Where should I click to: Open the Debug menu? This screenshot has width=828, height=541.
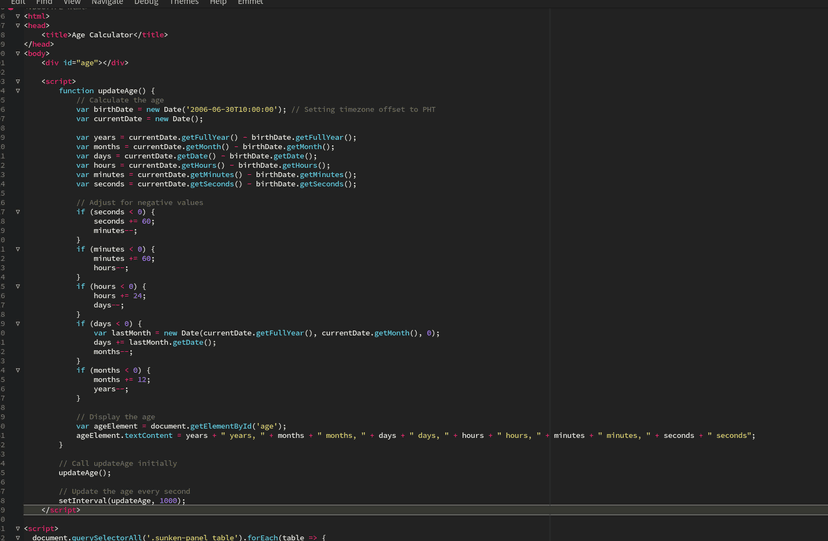[x=146, y=3]
